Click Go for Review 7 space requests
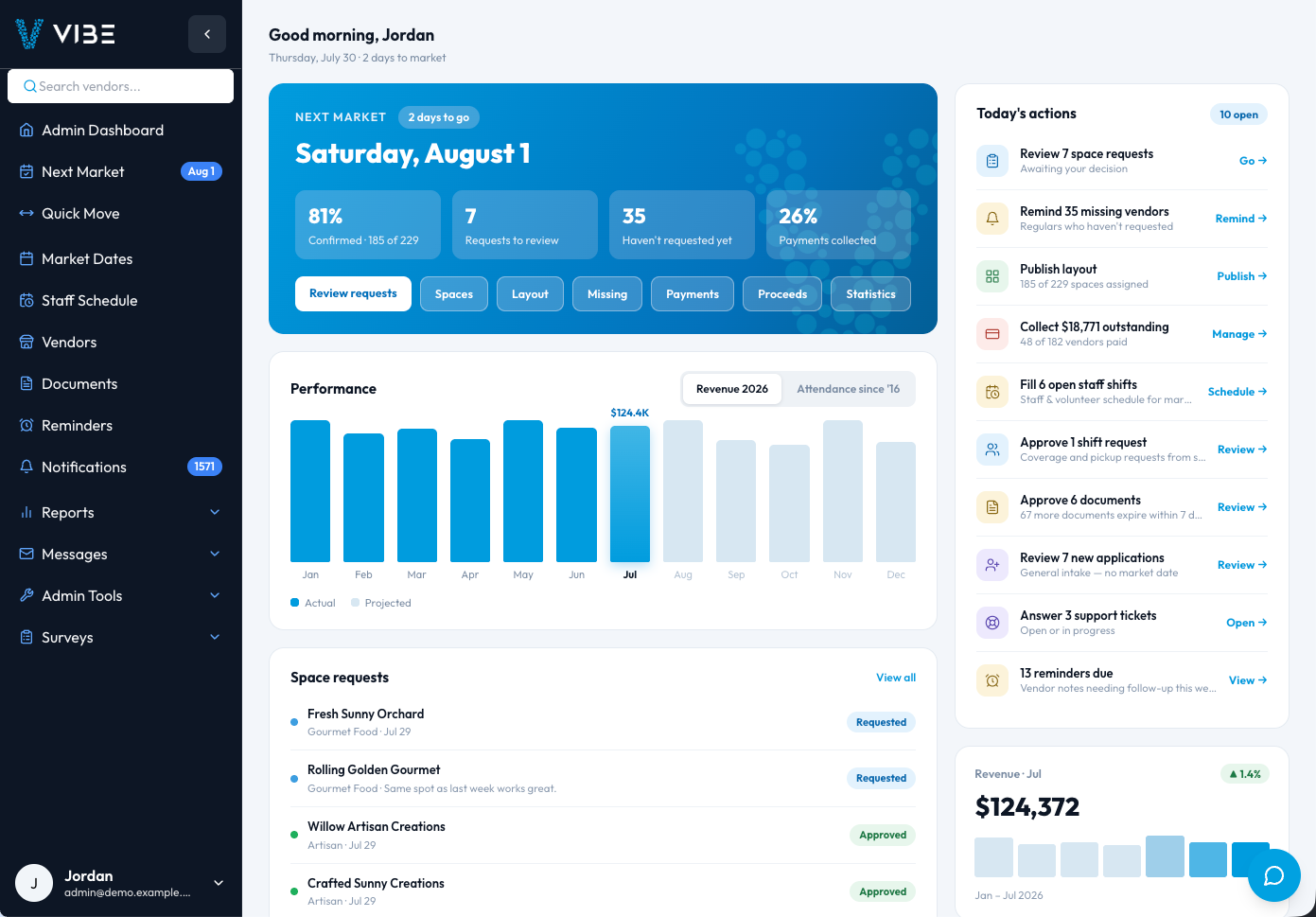 point(1253,161)
